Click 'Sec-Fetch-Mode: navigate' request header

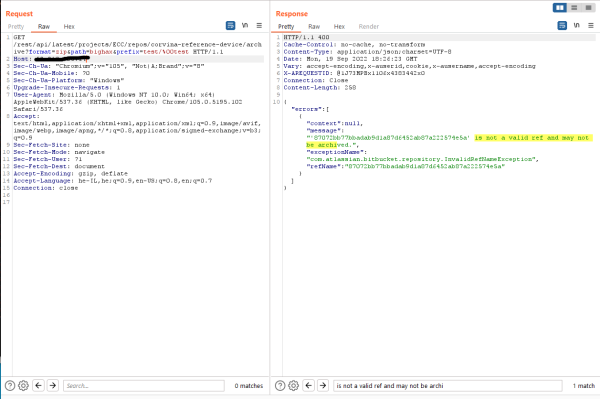(59, 152)
